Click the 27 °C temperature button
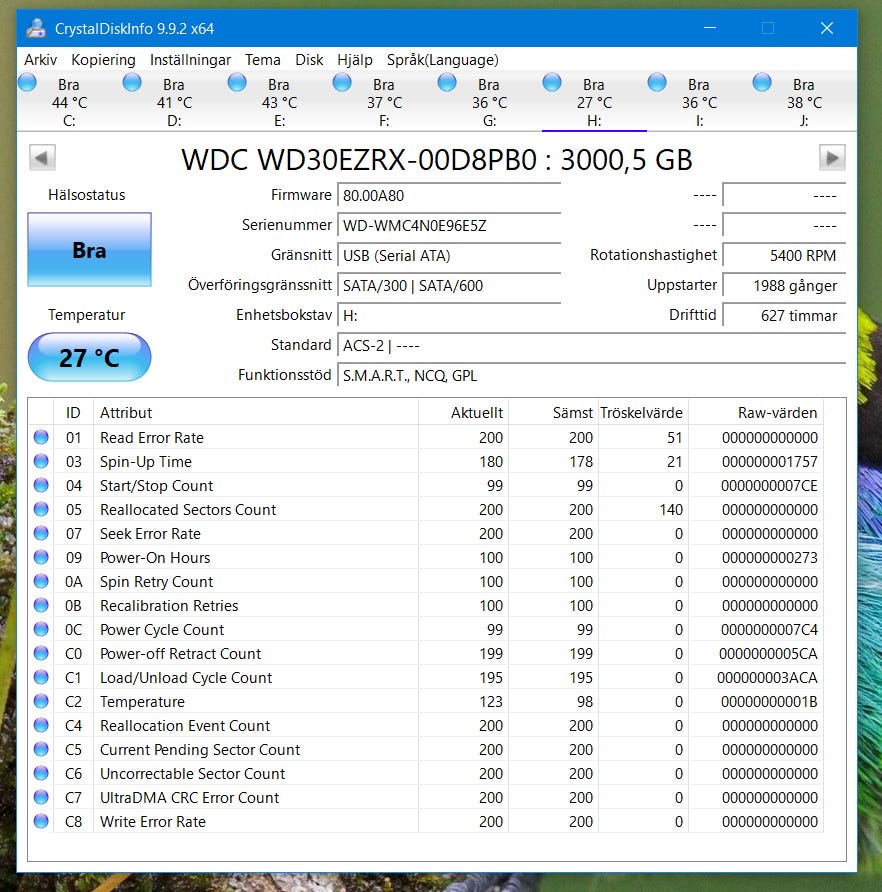Viewport: 882px width, 892px height. 89,357
